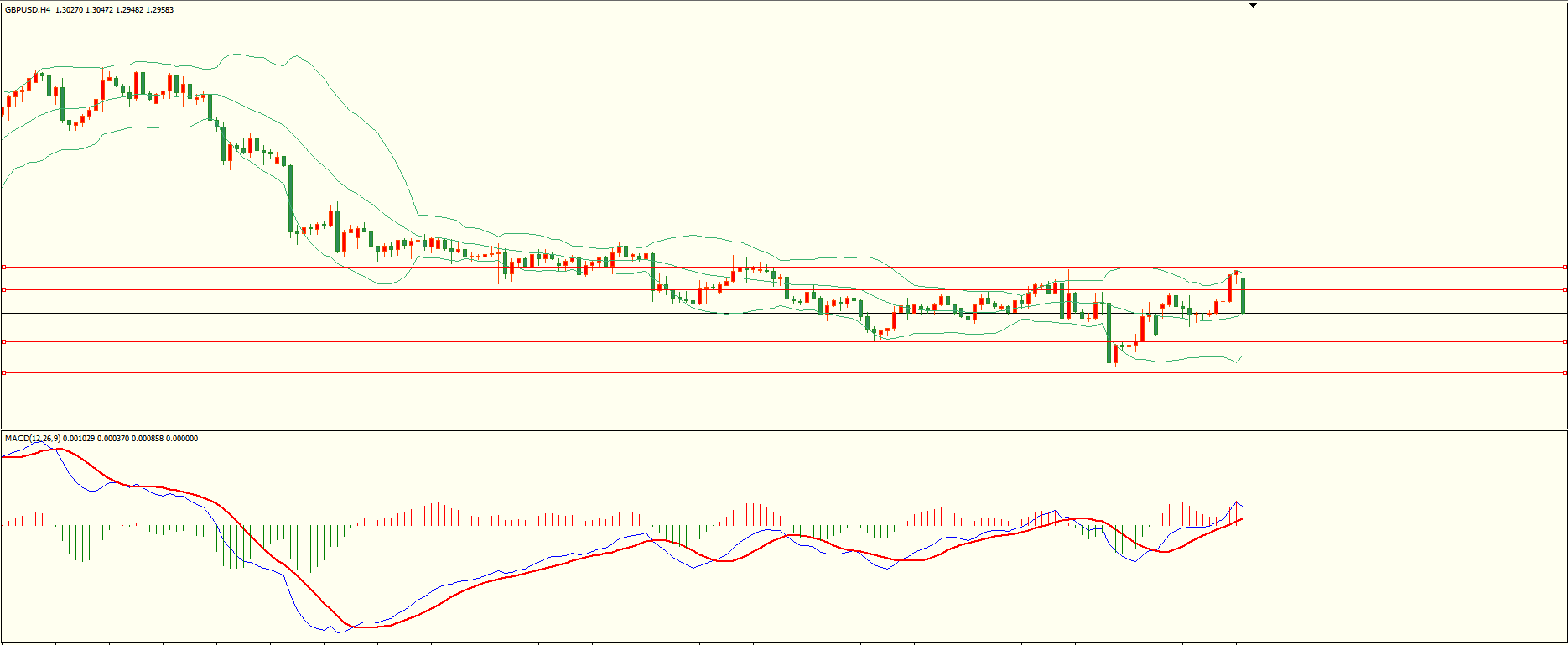The width and height of the screenshot is (1568, 645).
Task: Click the MACD value 0.001029
Action: point(79,439)
